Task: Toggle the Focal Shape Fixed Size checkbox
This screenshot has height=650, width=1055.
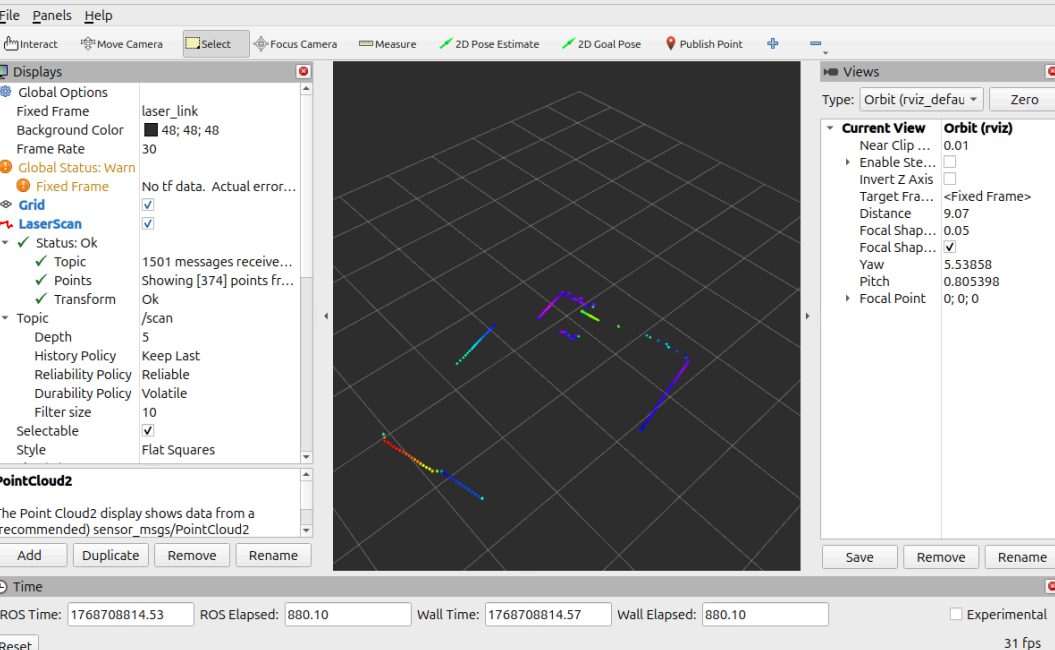Action: (949, 247)
